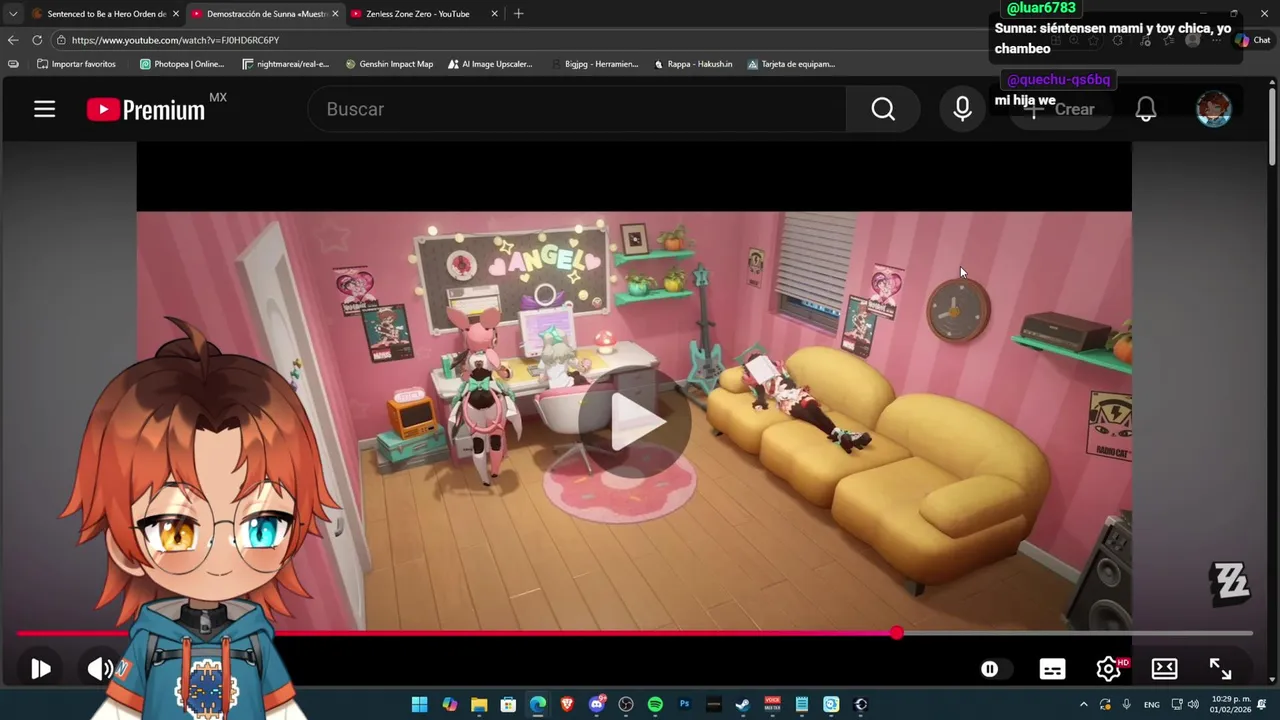Click the search magnifier button
Image resolution: width=1280 pixels, height=720 pixels.
883,109
